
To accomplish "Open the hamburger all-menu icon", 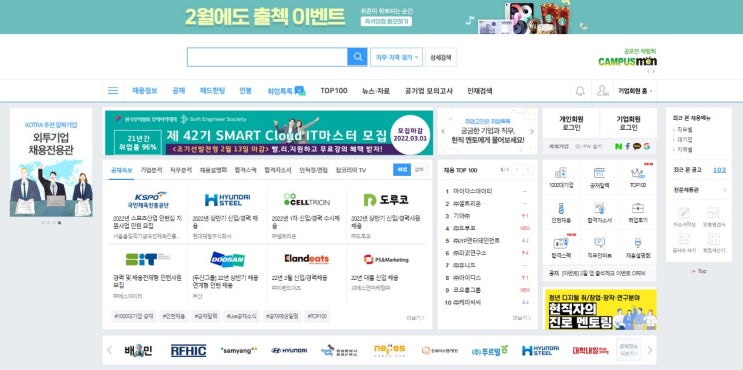I will click(x=113, y=90).
